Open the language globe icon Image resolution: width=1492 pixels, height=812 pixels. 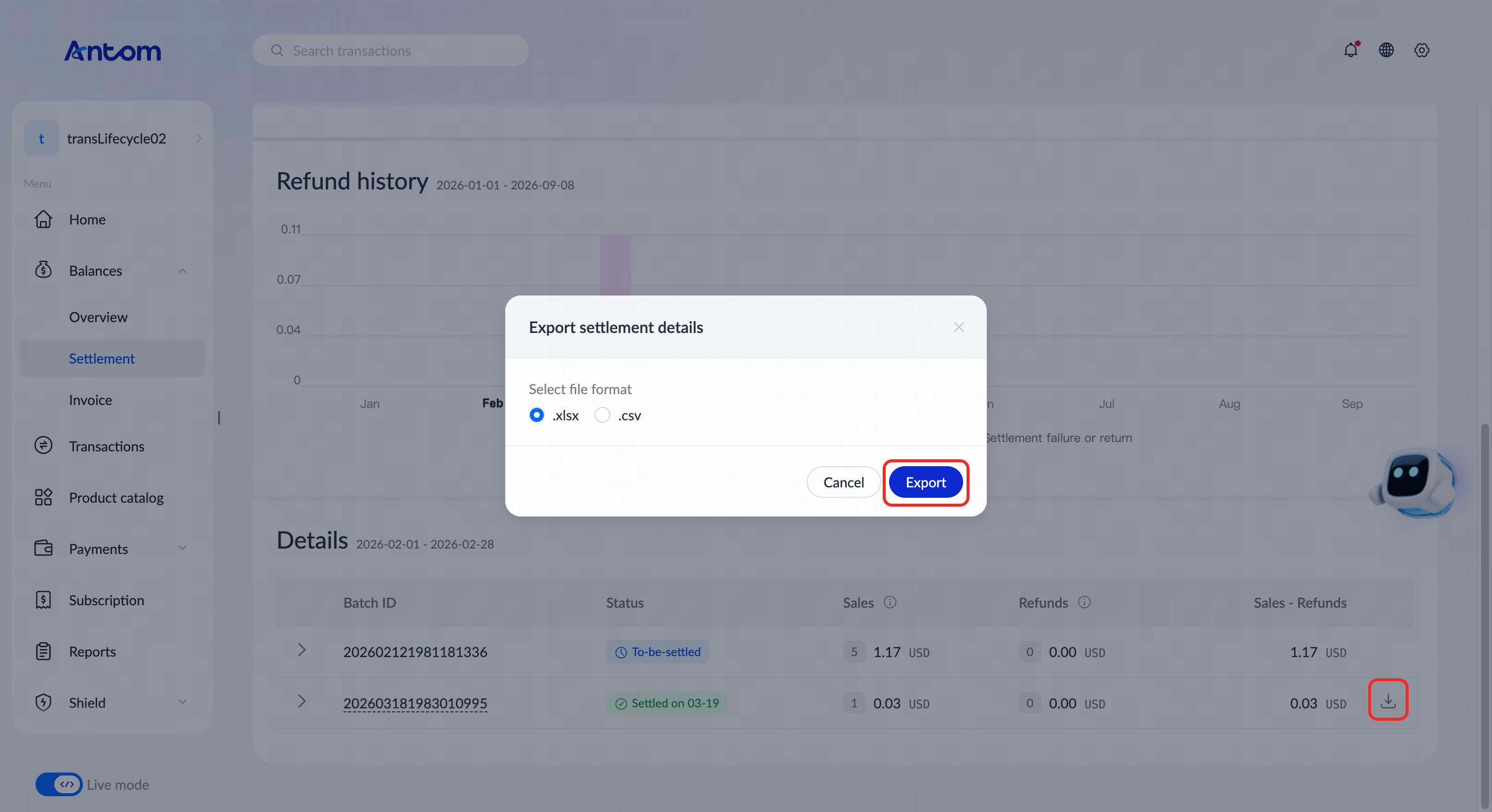click(x=1386, y=50)
